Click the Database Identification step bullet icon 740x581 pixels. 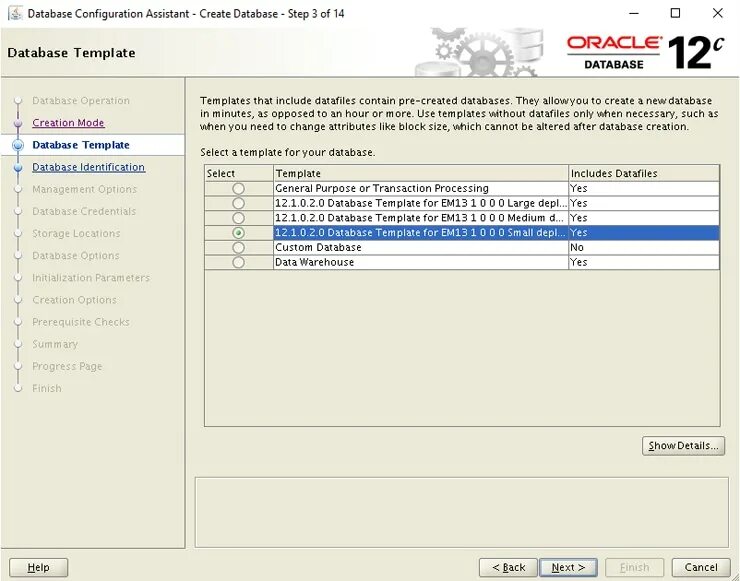point(18,168)
